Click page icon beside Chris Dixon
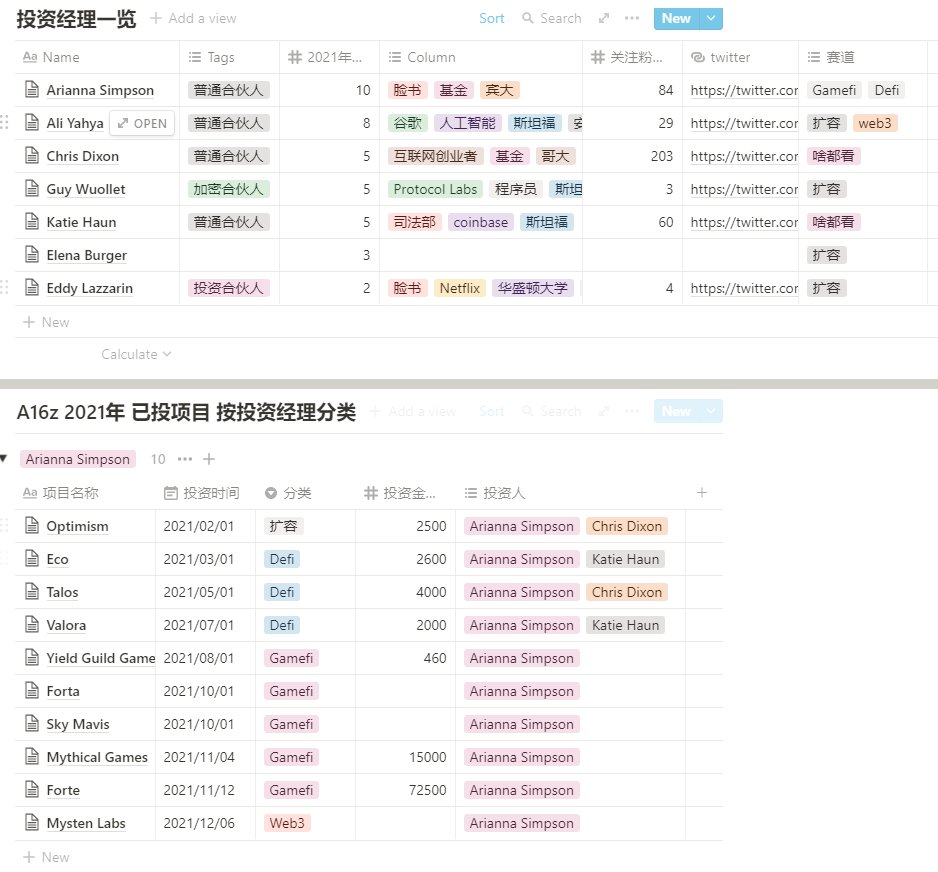 (x=32, y=156)
